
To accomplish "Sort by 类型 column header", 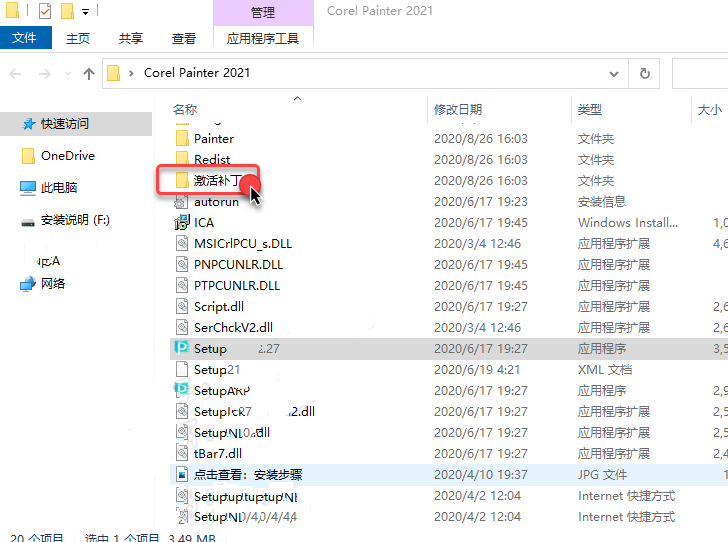I will pyautogui.click(x=590, y=110).
